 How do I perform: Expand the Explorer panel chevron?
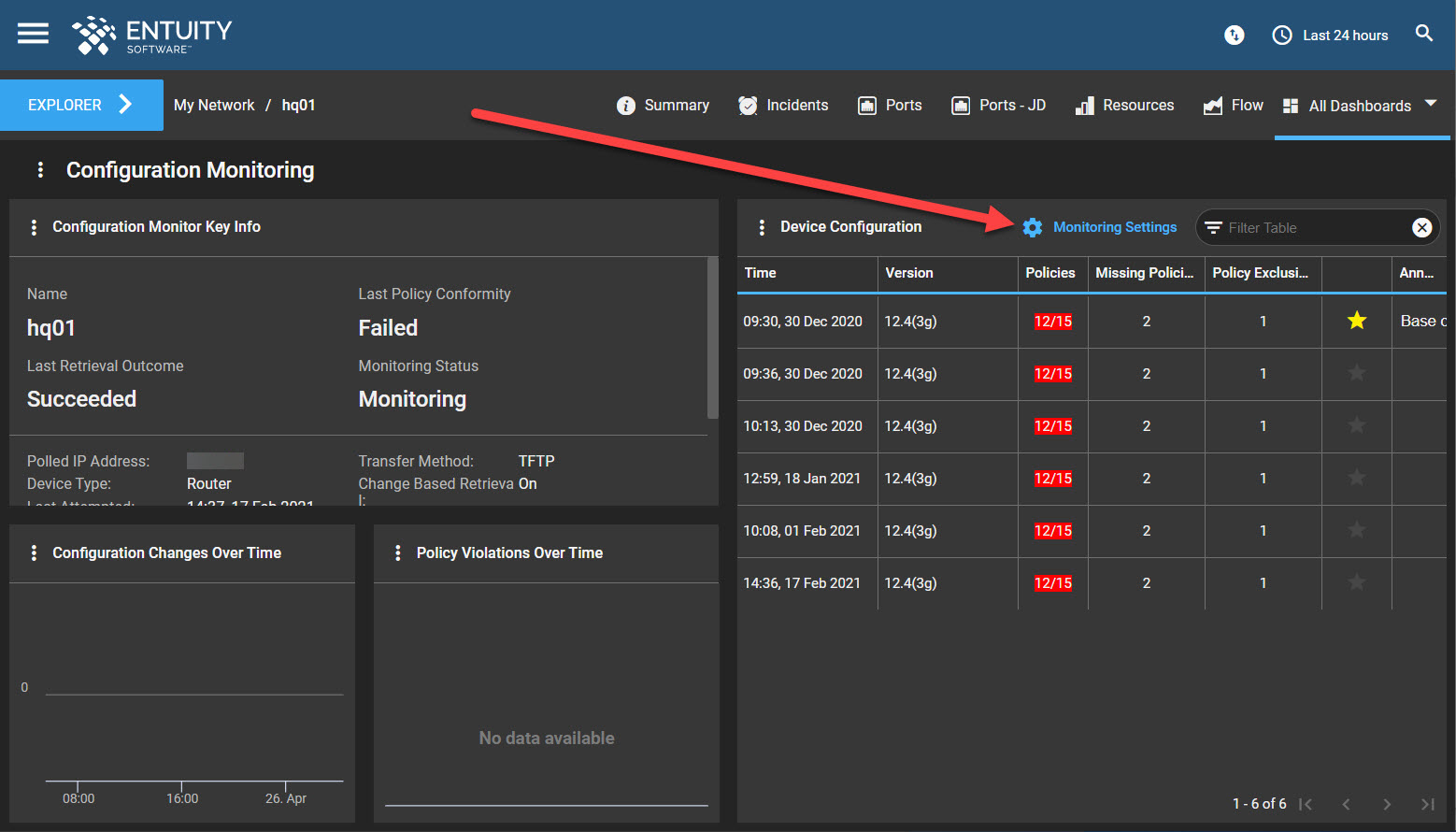(x=125, y=105)
